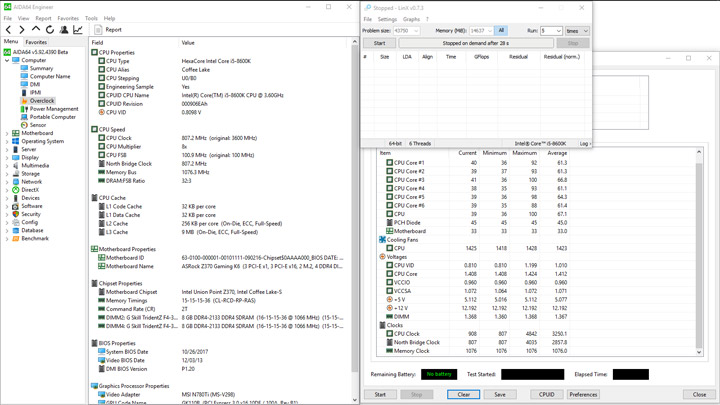Switch to the Favorites tab in sidebar
The image size is (720, 405).
click(x=36, y=42)
